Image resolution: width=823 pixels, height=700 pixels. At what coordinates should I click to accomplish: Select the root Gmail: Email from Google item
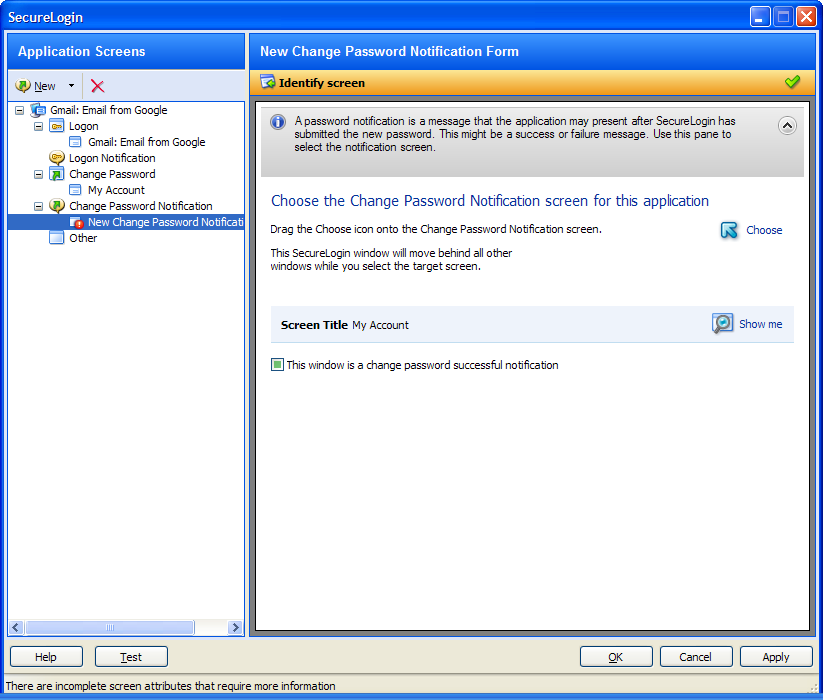109,110
